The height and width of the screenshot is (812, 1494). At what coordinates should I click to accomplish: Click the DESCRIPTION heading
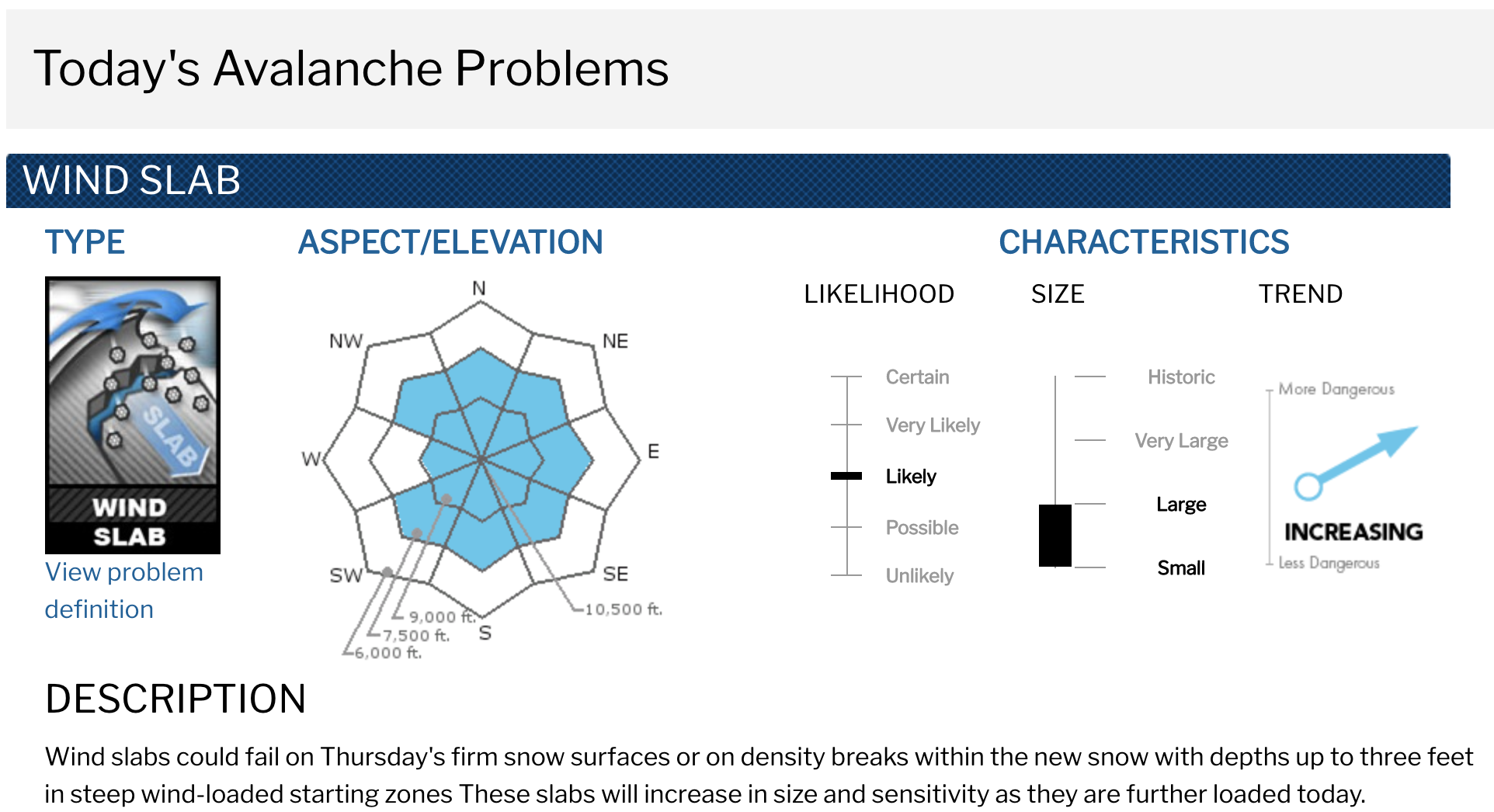(x=175, y=699)
